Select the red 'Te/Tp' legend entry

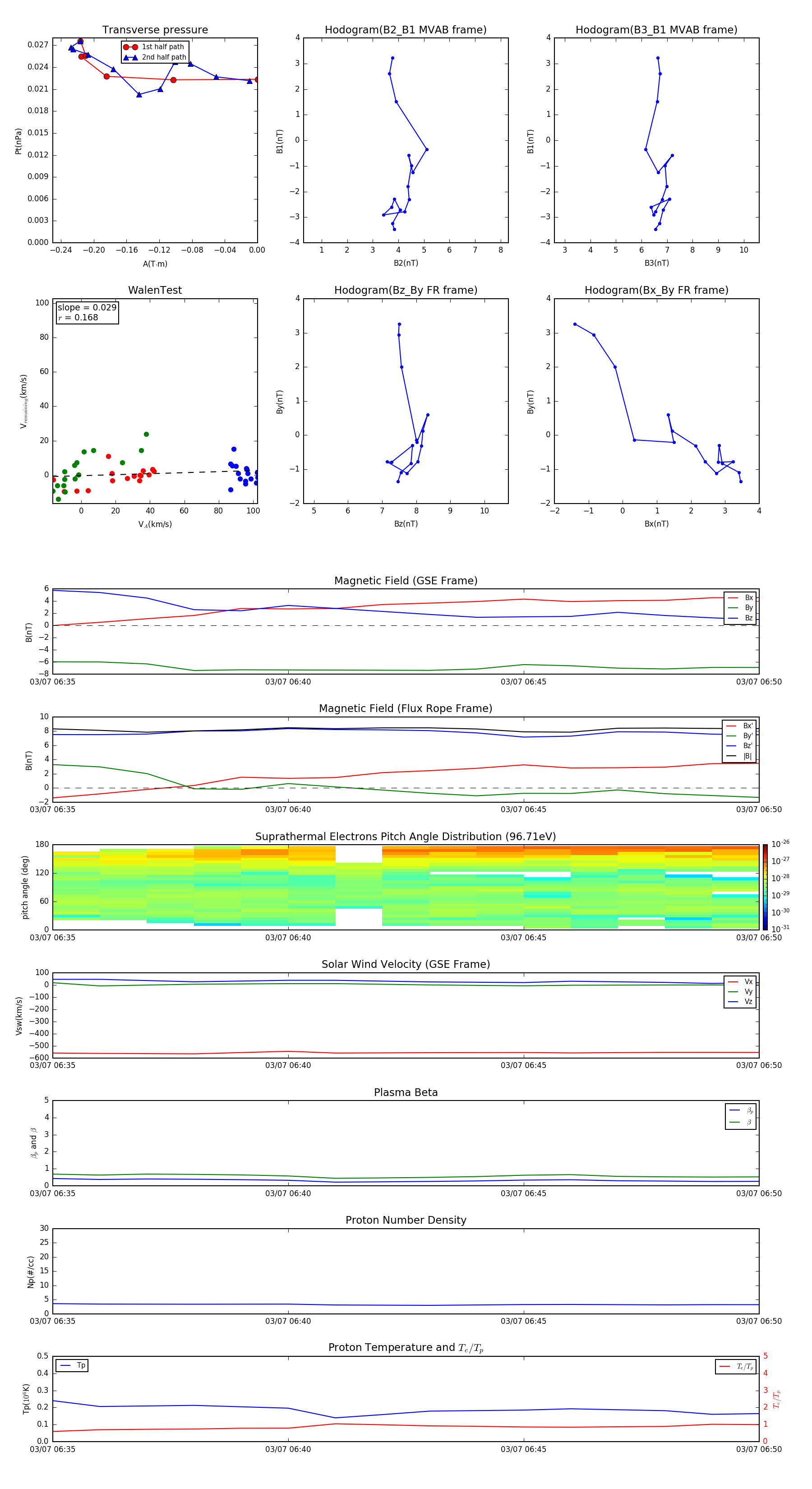(x=736, y=1366)
